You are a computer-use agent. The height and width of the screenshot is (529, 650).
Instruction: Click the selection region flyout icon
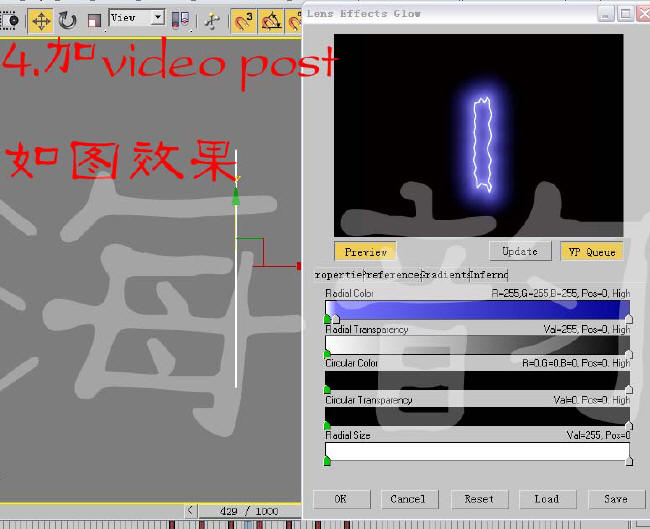(10, 20)
